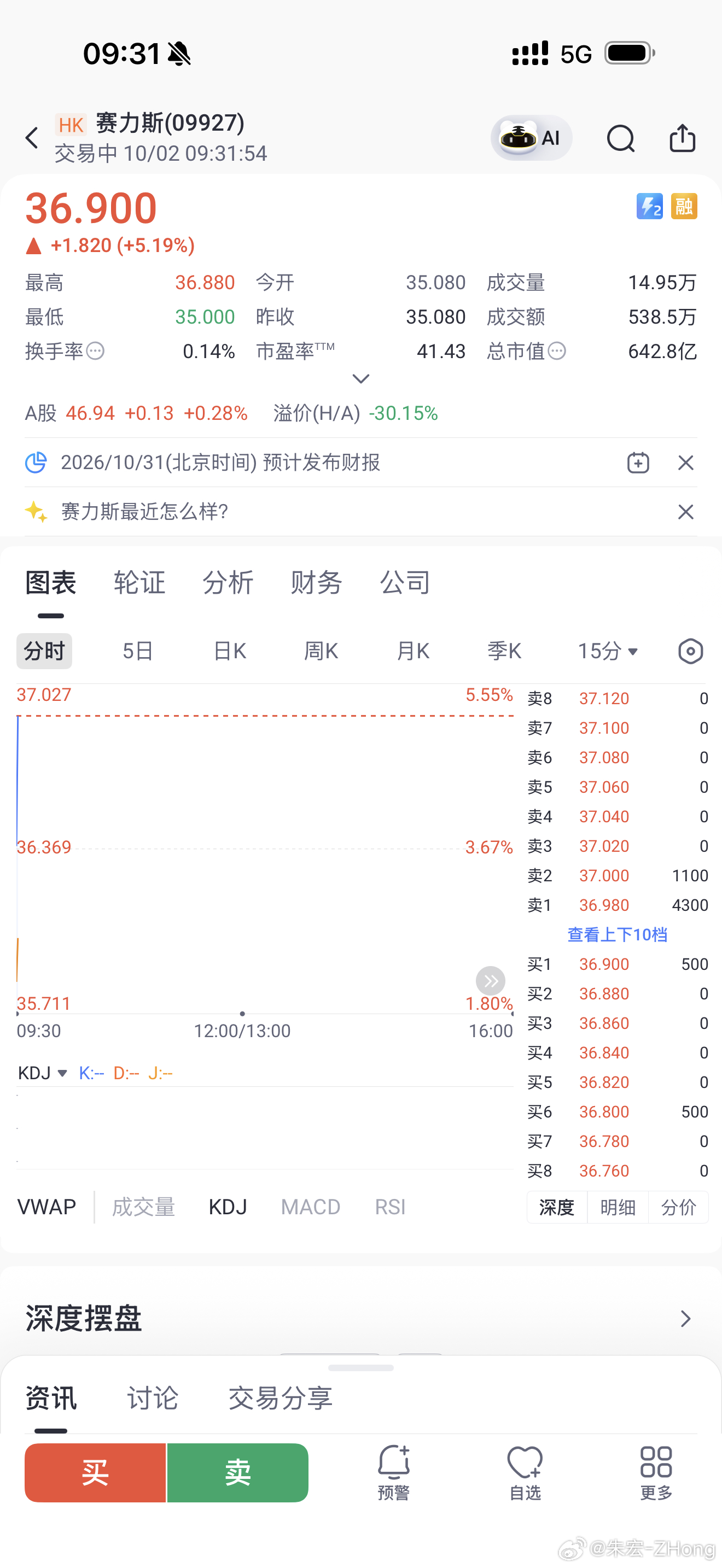The image size is (722, 1568).
Task: Select the 季K chart period
Action: [504, 651]
